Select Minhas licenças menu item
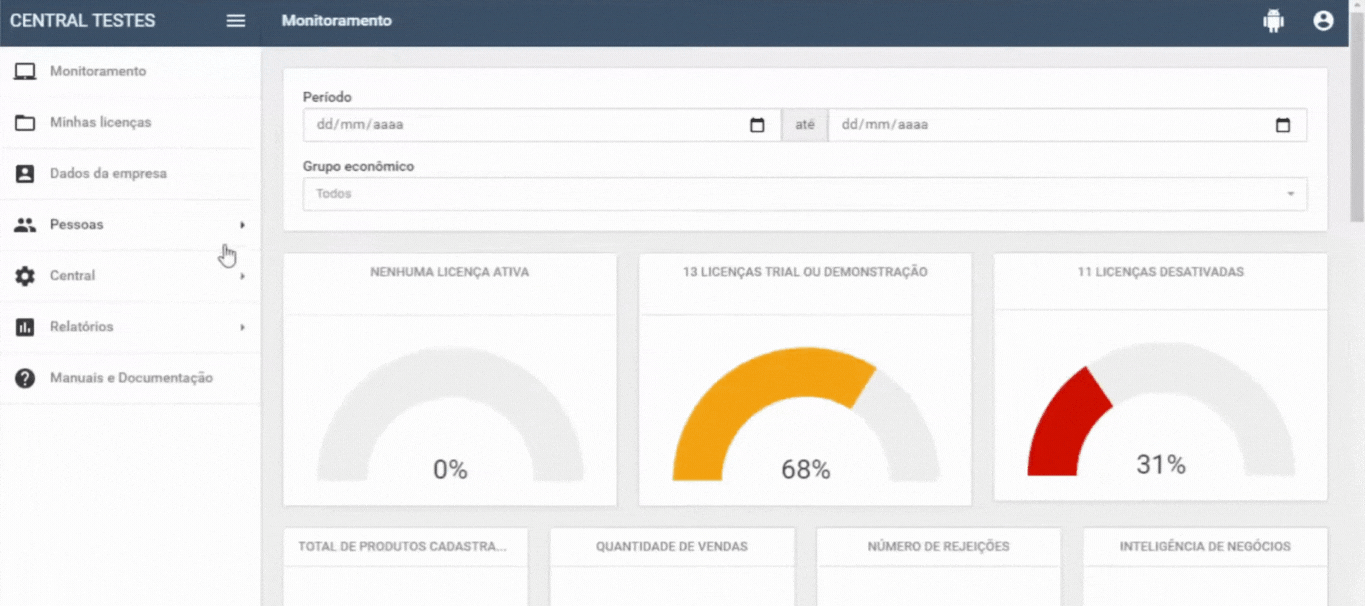Screen dimensions: 1365x606 pyautogui.click(x=100, y=123)
